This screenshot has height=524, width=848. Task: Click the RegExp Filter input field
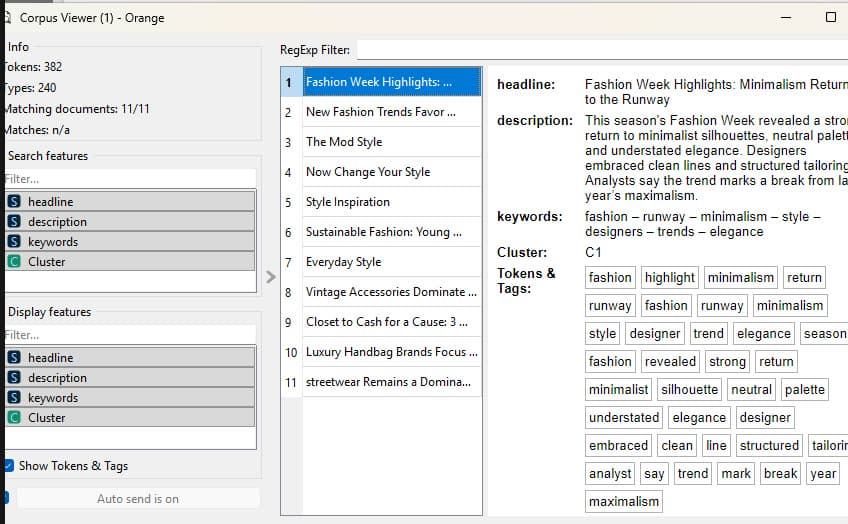pos(602,50)
